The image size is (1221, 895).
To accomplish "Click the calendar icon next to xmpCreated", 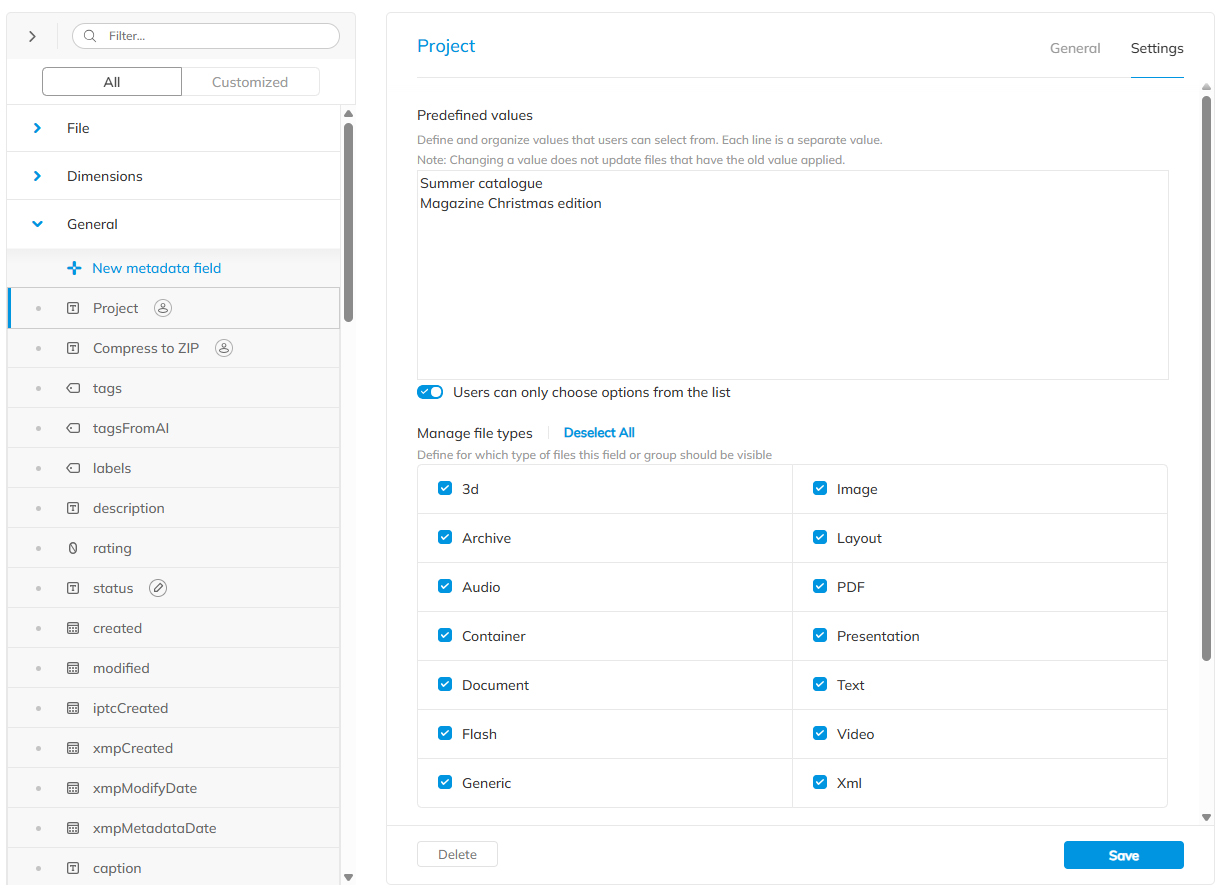I will click(73, 748).
